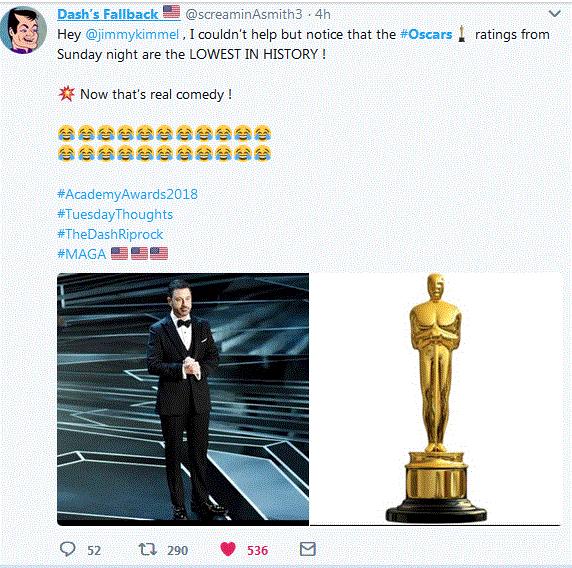
Task: Open the golden Oscar statue image
Action: [x=435, y=399]
